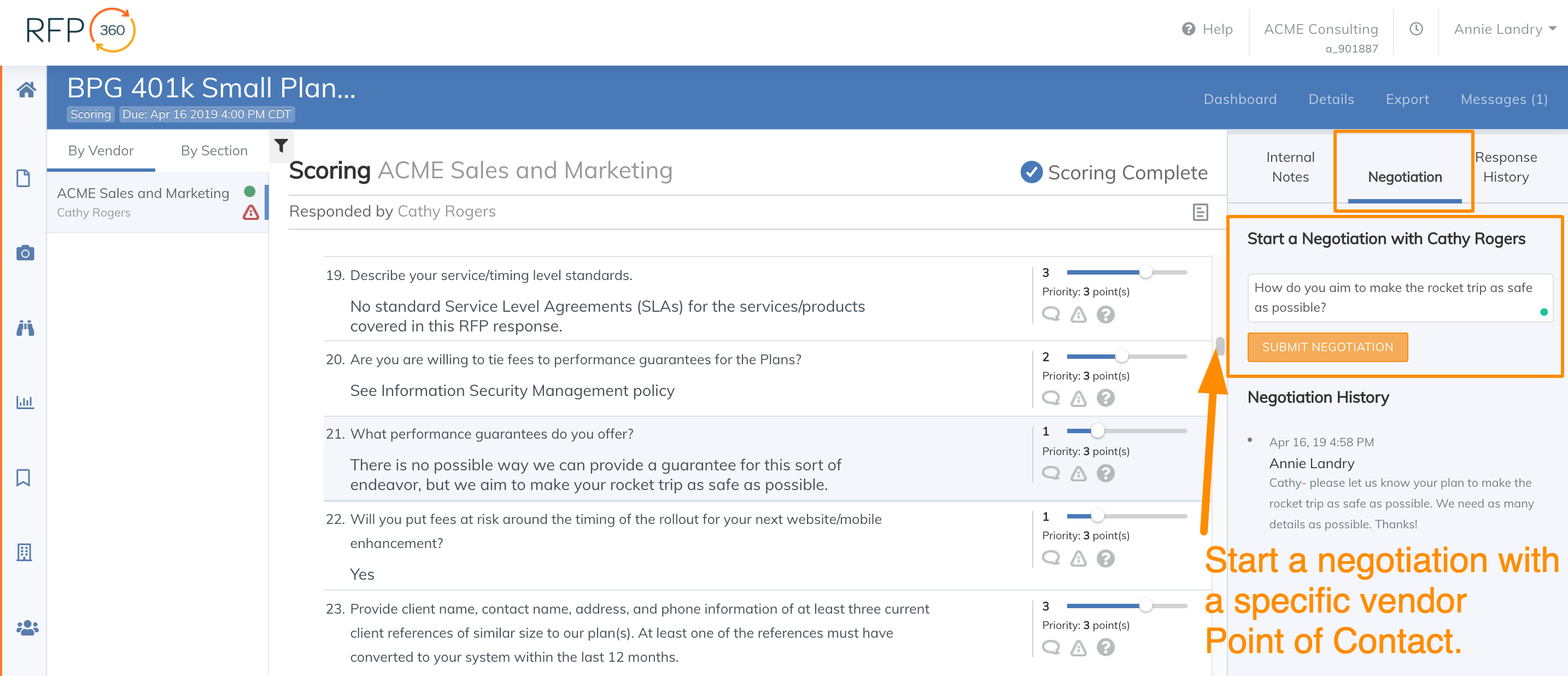Open the Response History tab

(1505, 167)
